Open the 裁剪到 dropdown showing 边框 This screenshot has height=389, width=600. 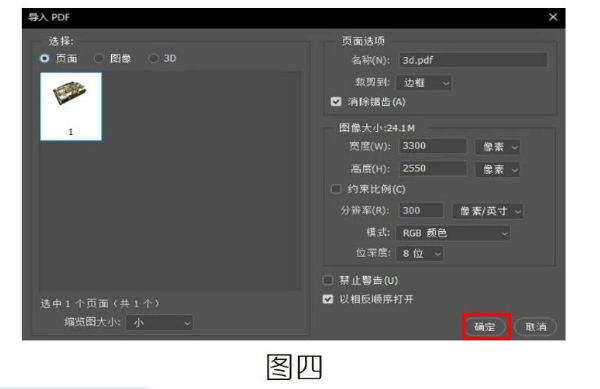click(424, 83)
